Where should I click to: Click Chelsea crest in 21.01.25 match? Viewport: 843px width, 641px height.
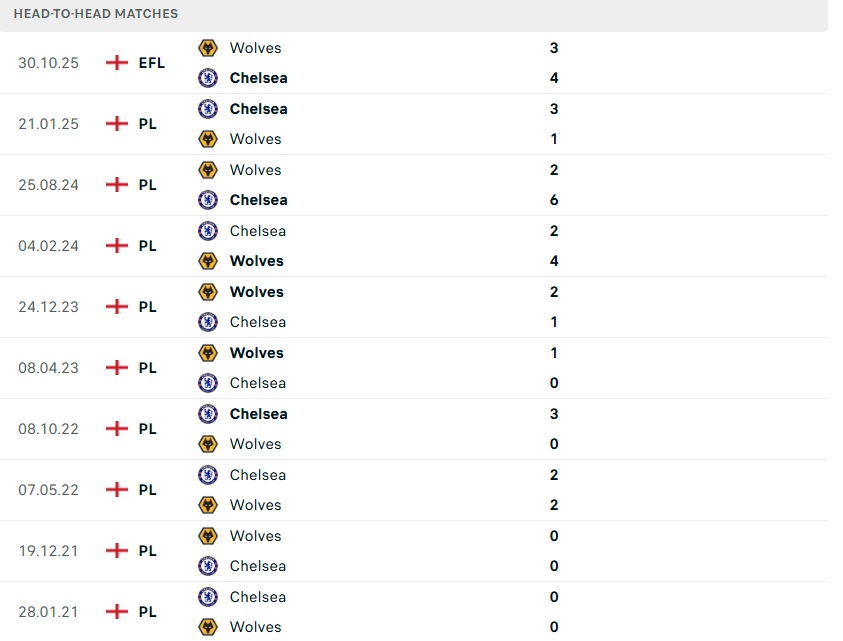208,109
